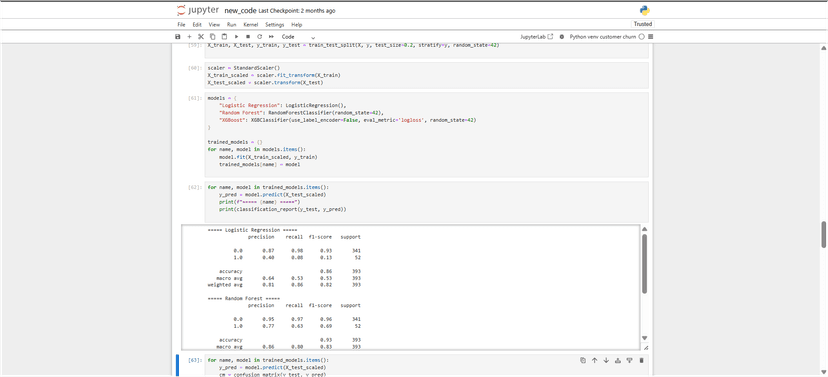Insert a cell above cell 63 icon
828x377 pixels.
pos(618,360)
